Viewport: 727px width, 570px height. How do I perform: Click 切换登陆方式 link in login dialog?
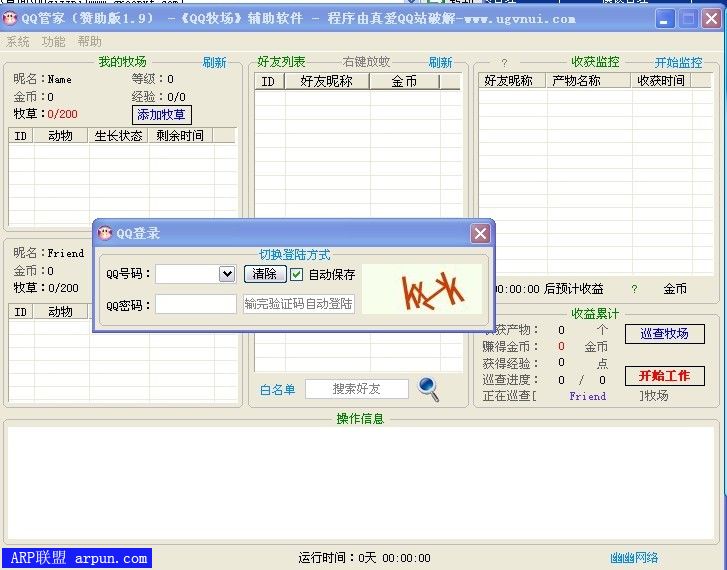click(x=294, y=255)
